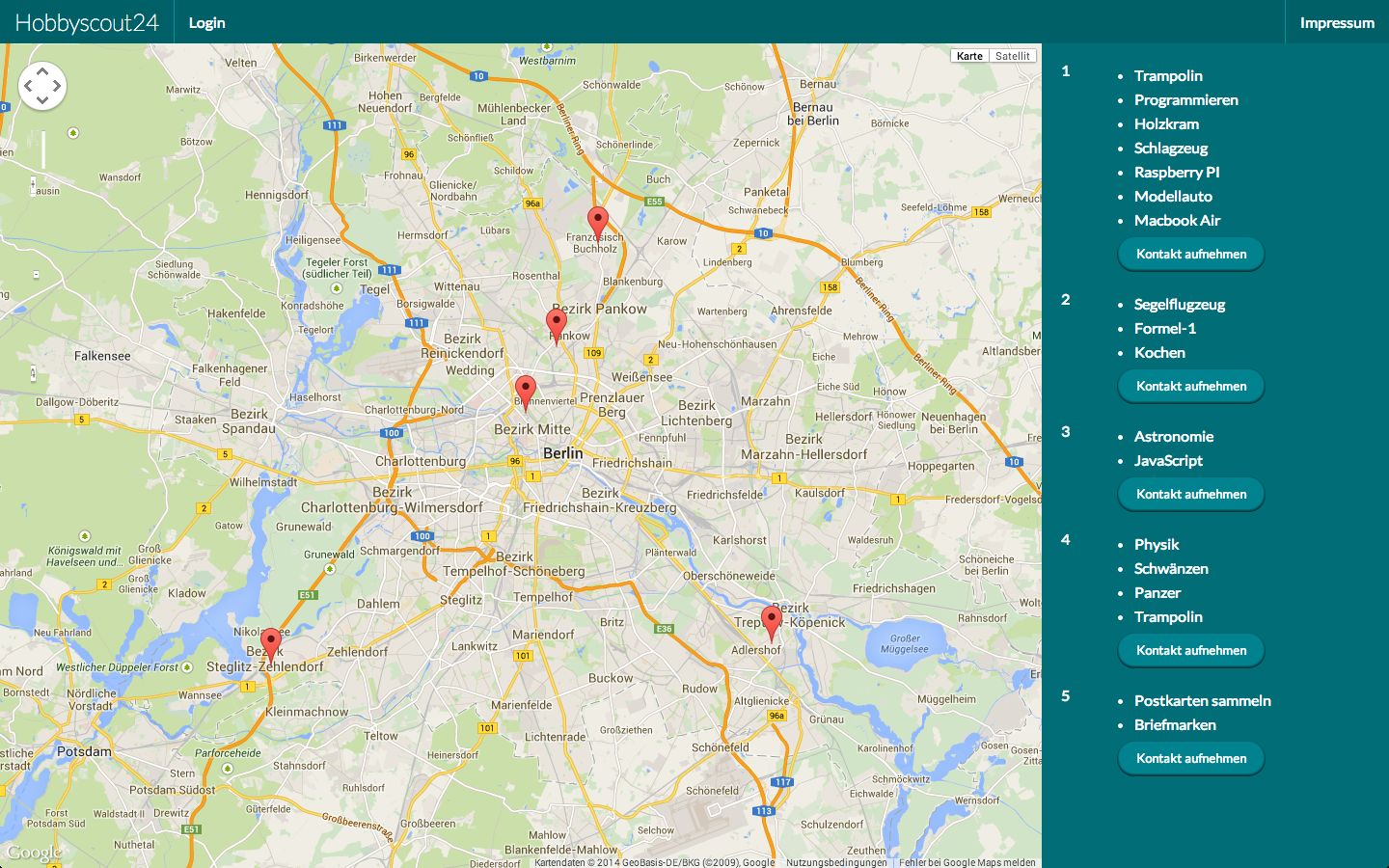This screenshot has width=1389, height=868.
Task: Switch map to Satellit view
Action: (x=1013, y=56)
